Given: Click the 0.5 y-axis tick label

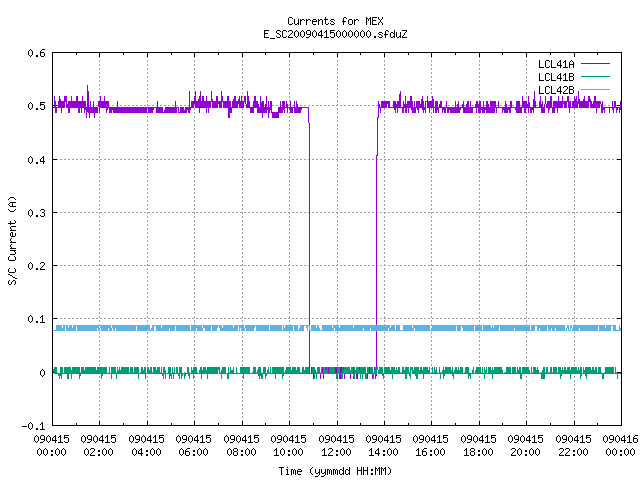Looking at the screenshot, I should (x=36, y=106).
